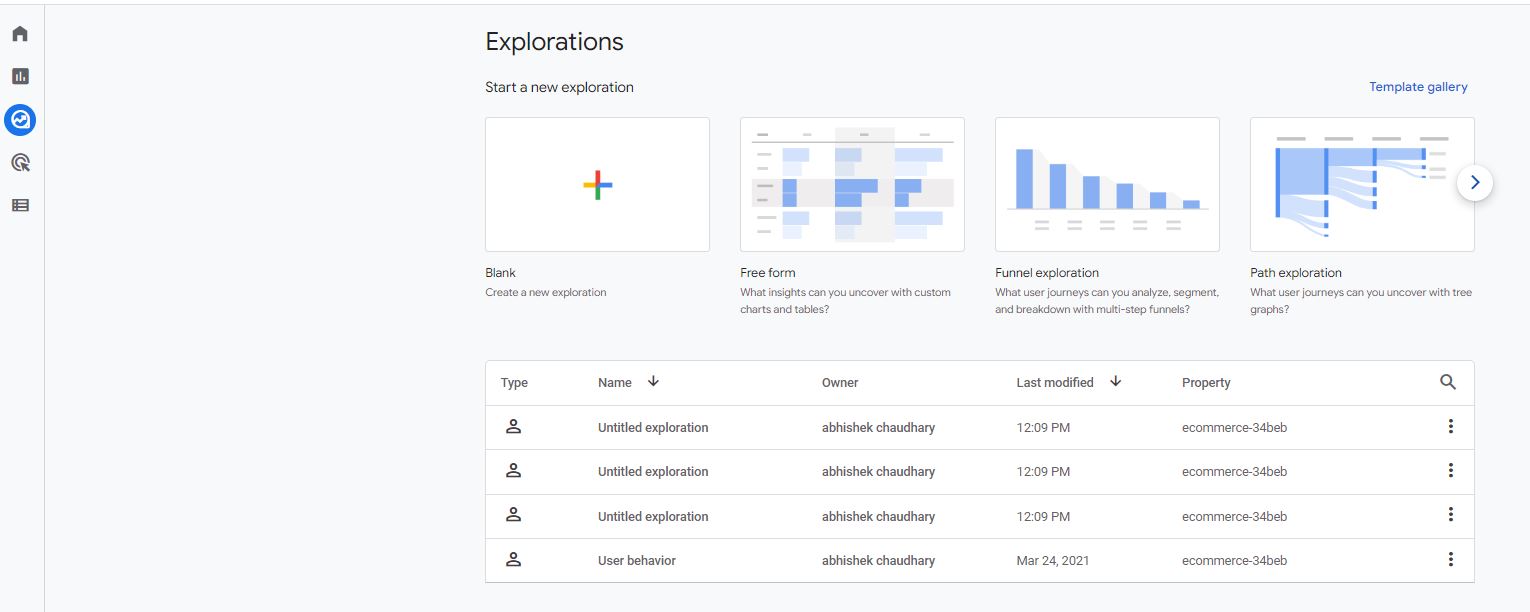Click ecommerce-34beb in first Untitled exploration row
Screen dimensions: 1530x612
[1234, 428]
